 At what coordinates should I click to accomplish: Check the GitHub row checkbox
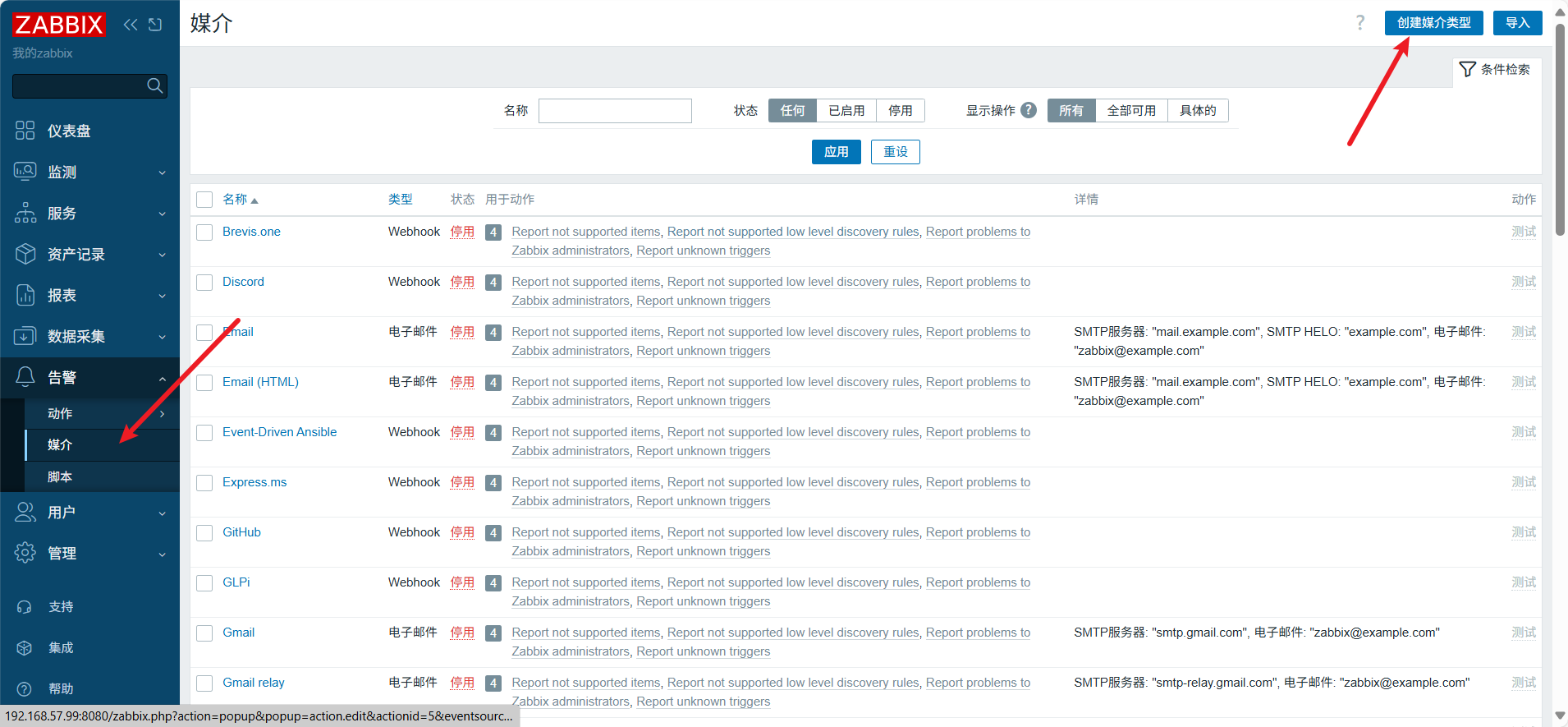(204, 533)
